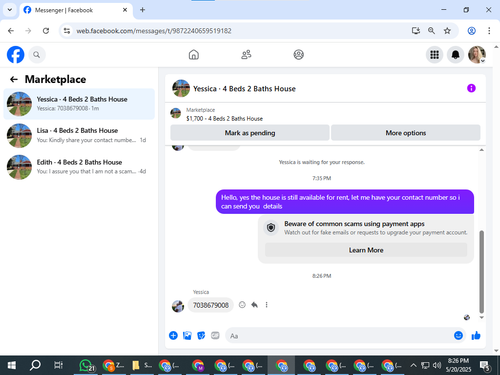Click back arrow beside Marketplace heading
Viewport: 500px width, 375px height.
(x=14, y=79)
